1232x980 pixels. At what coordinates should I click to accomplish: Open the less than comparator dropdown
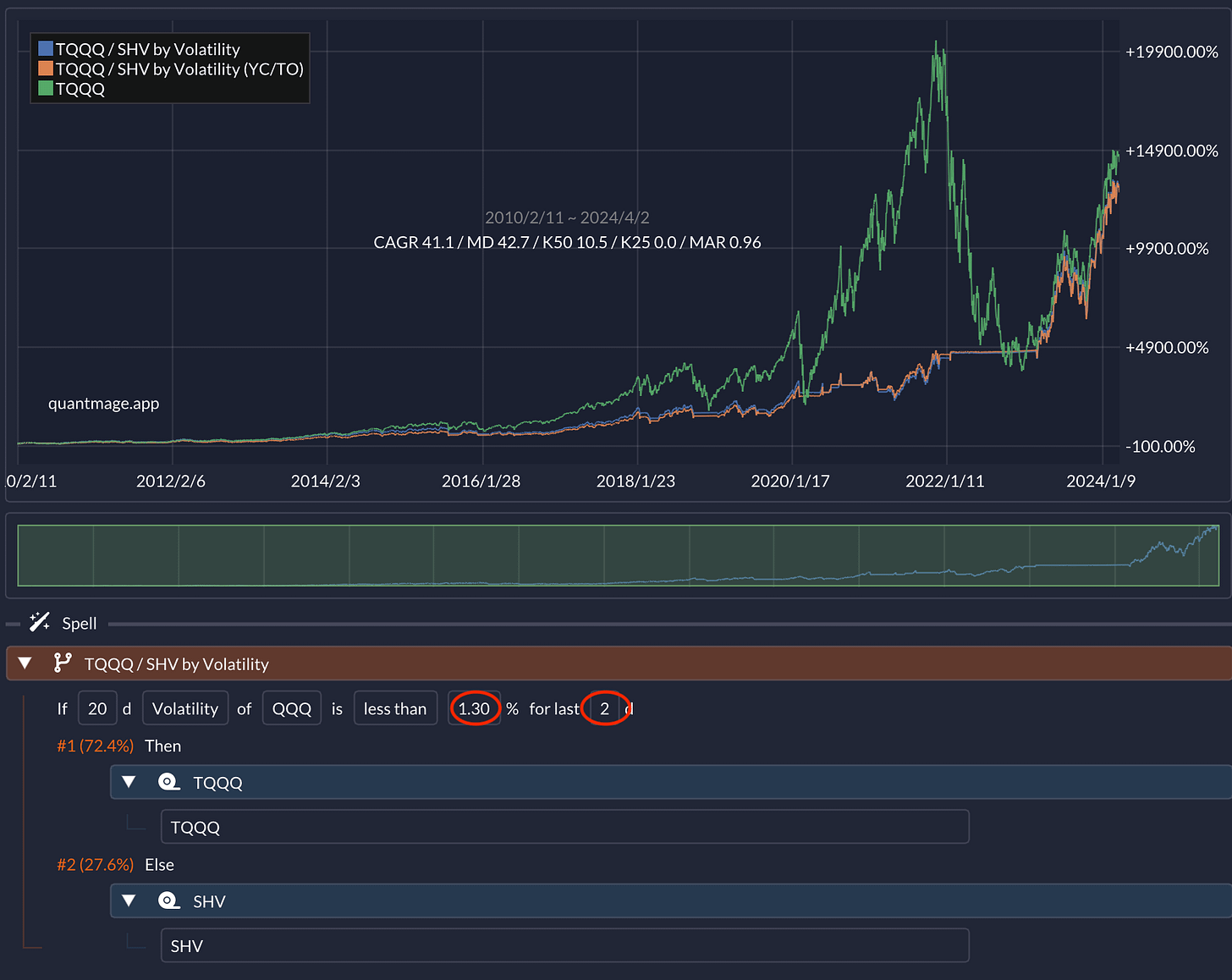coord(395,708)
